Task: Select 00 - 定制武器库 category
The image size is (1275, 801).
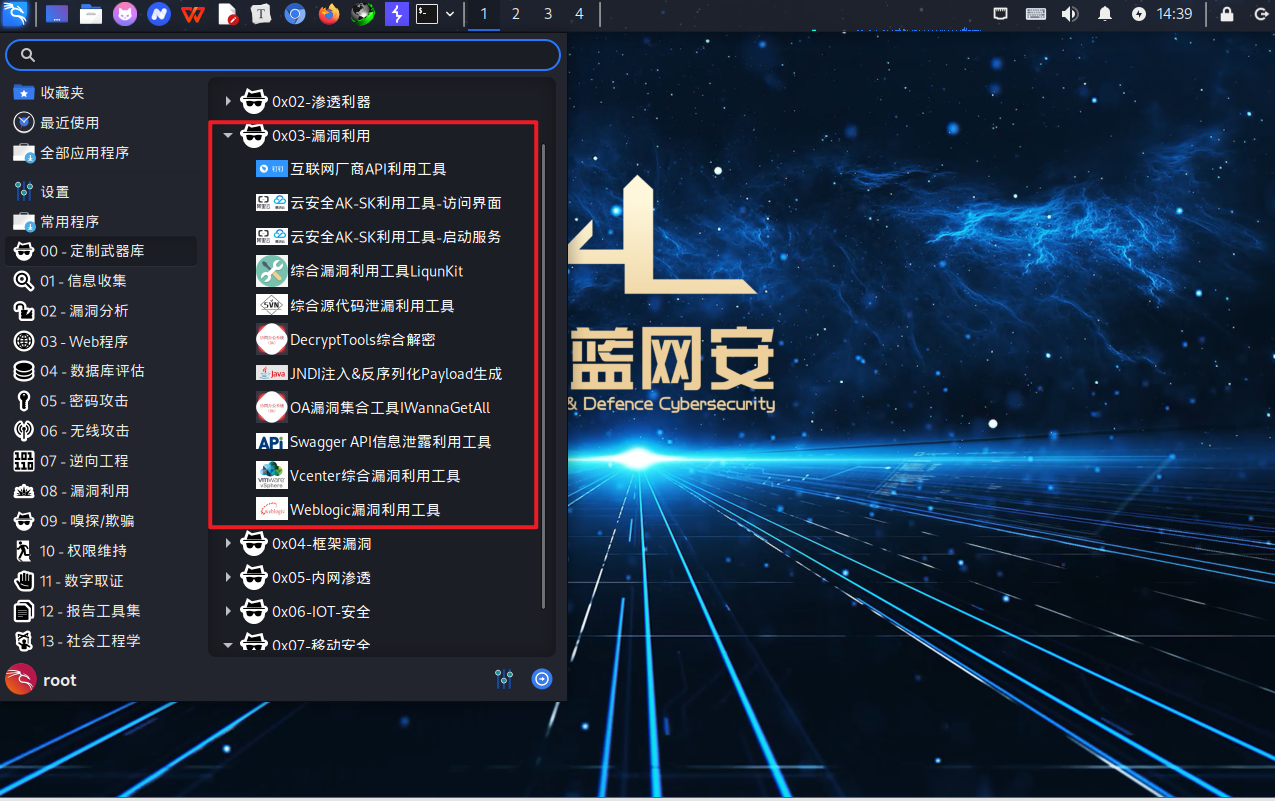Action: [101, 251]
